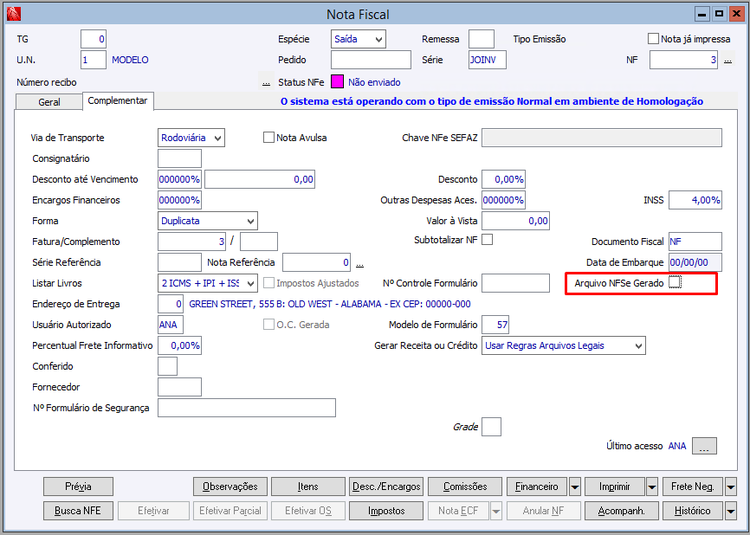Click the Data de Embarque field

695,262
